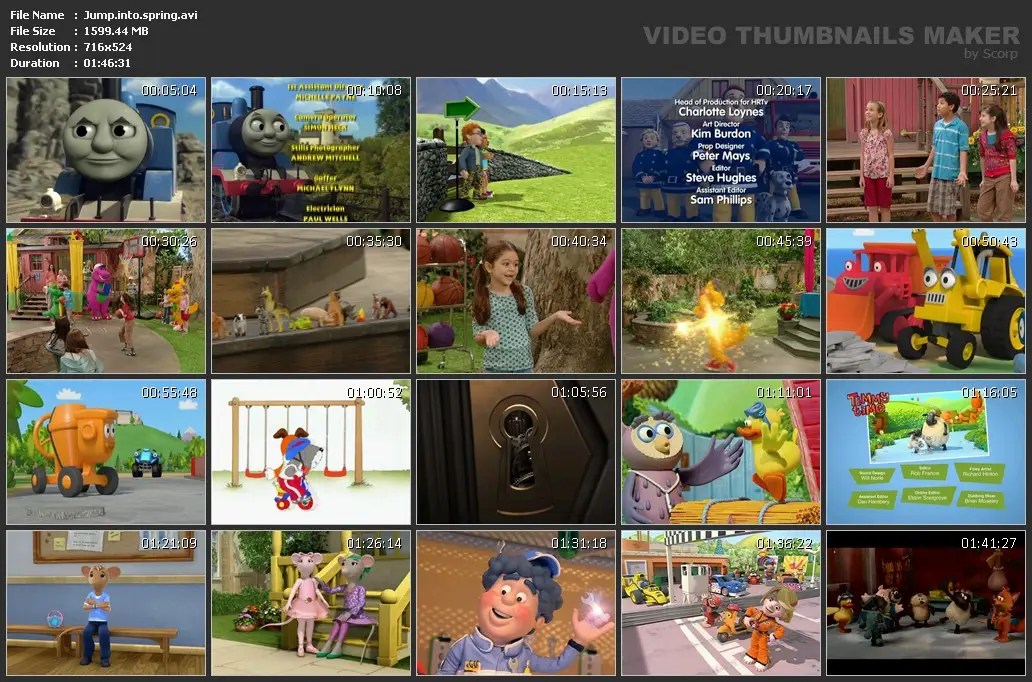This screenshot has height=682, width=1032.
Task: Open the Timmy Time frame at 01:16:05
Action: click(x=926, y=452)
